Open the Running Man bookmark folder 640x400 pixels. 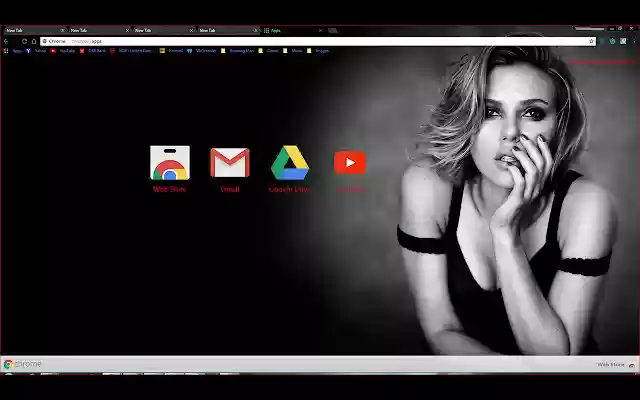[238, 51]
